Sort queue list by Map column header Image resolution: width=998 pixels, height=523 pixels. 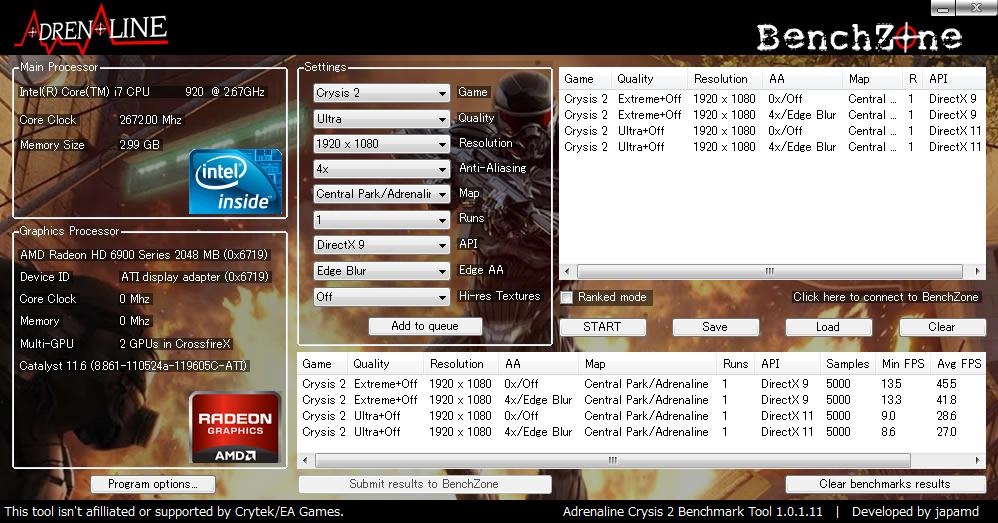872,79
